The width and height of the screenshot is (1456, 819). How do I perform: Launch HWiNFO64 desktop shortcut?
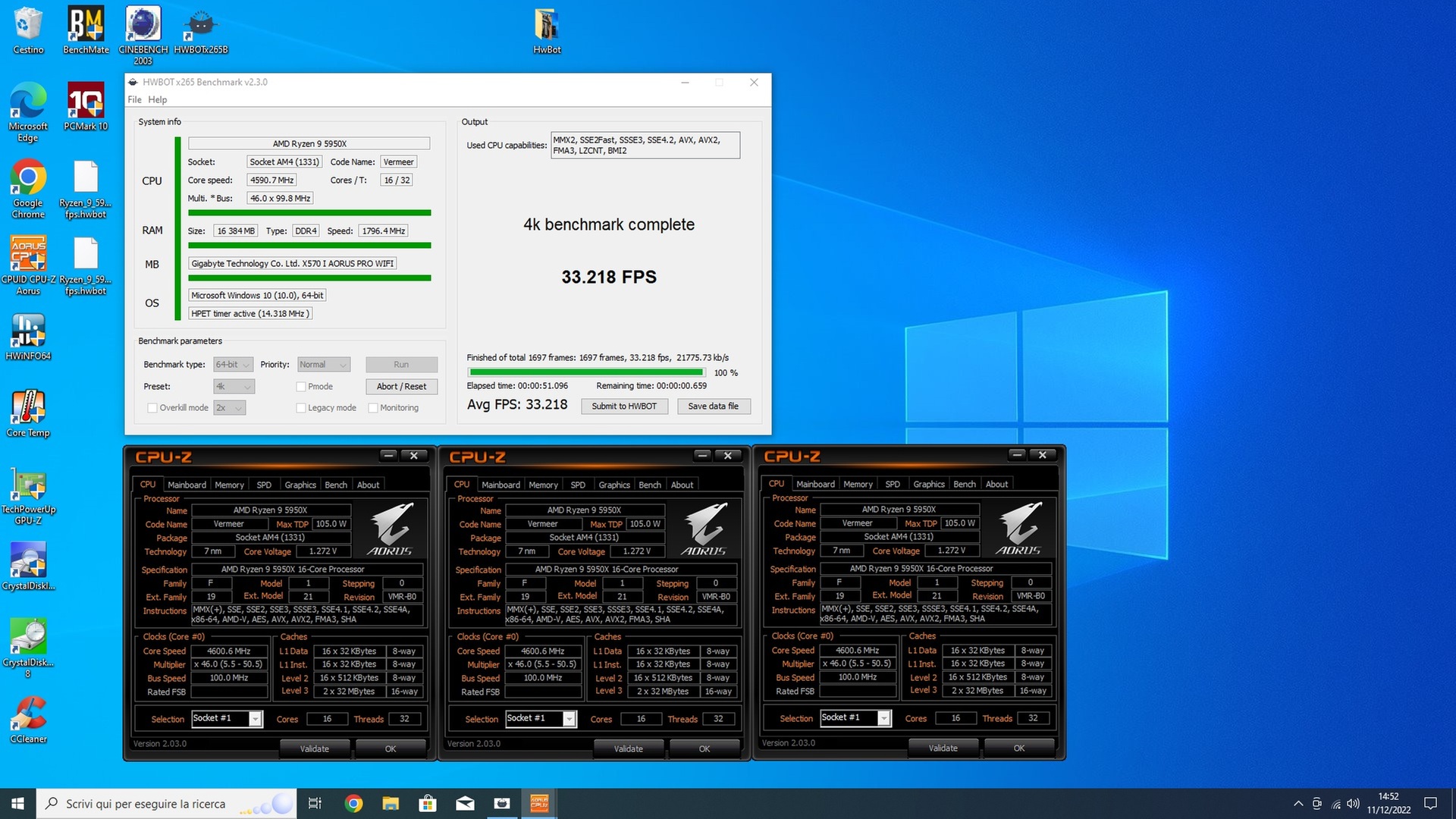[x=28, y=337]
